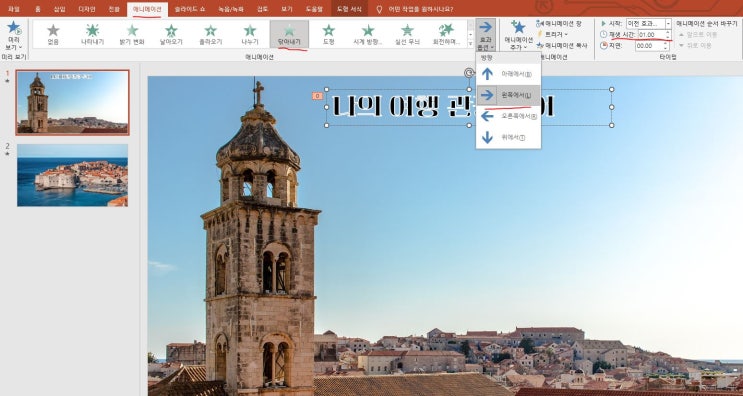Apply the 올라오기 (Float In) animation
Viewport: 743px width, 396px height.
[210, 34]
